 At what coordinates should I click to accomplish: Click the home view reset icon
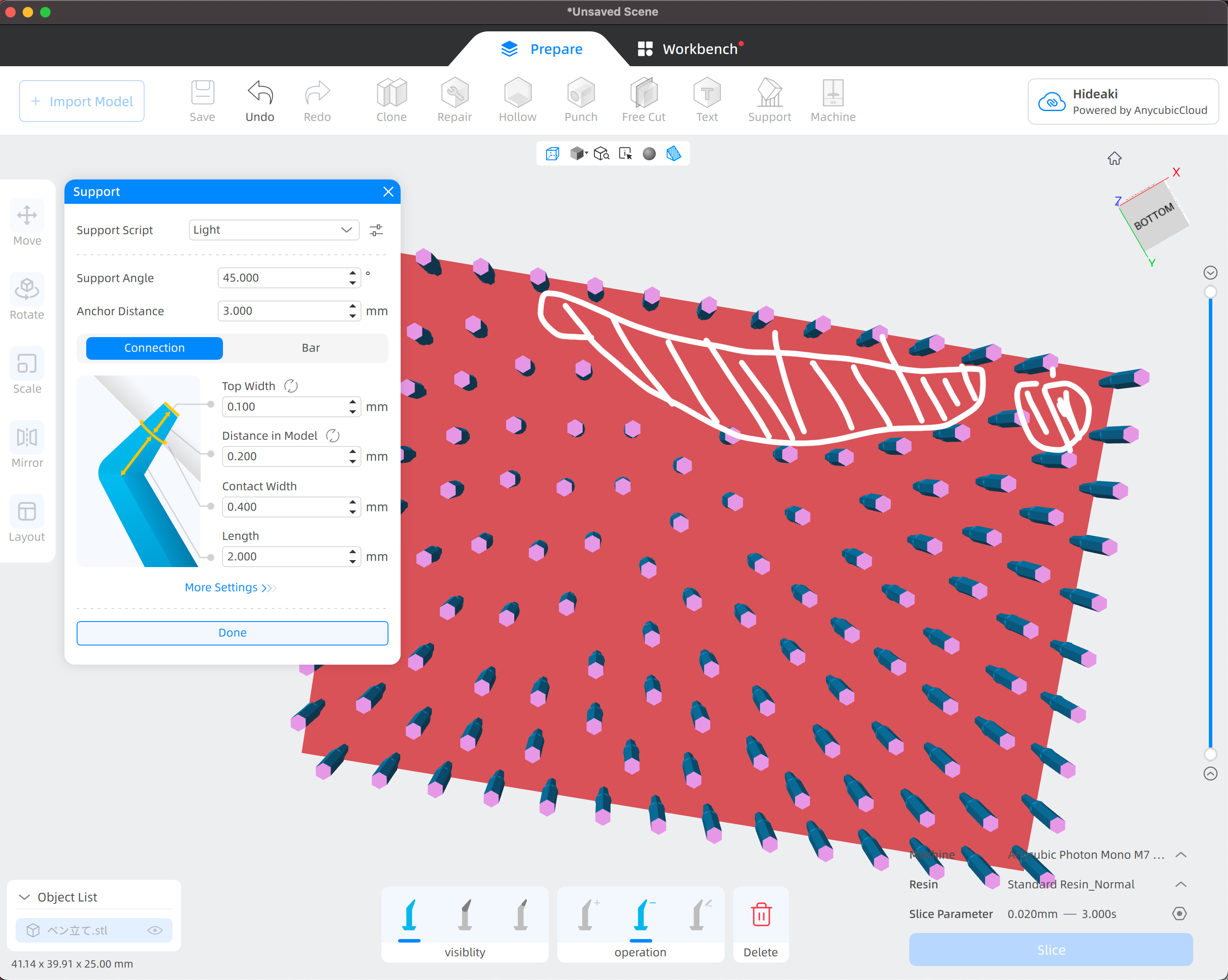click(1114, 159)
